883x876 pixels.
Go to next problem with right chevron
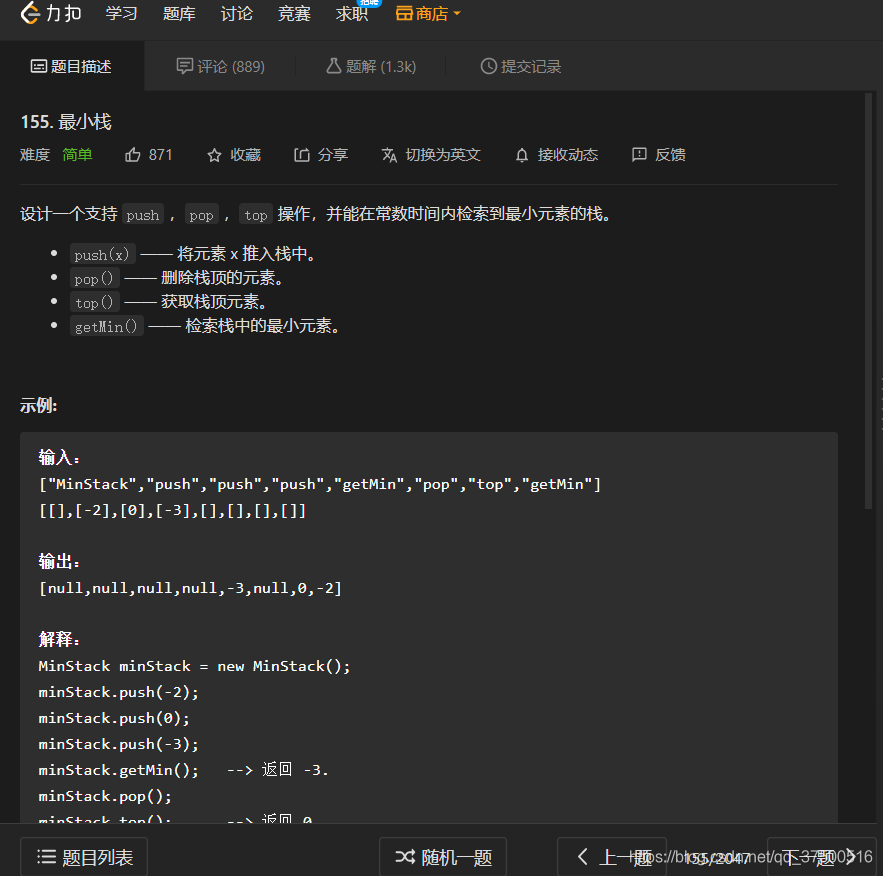pyautogui.click(x=852, y=856)
